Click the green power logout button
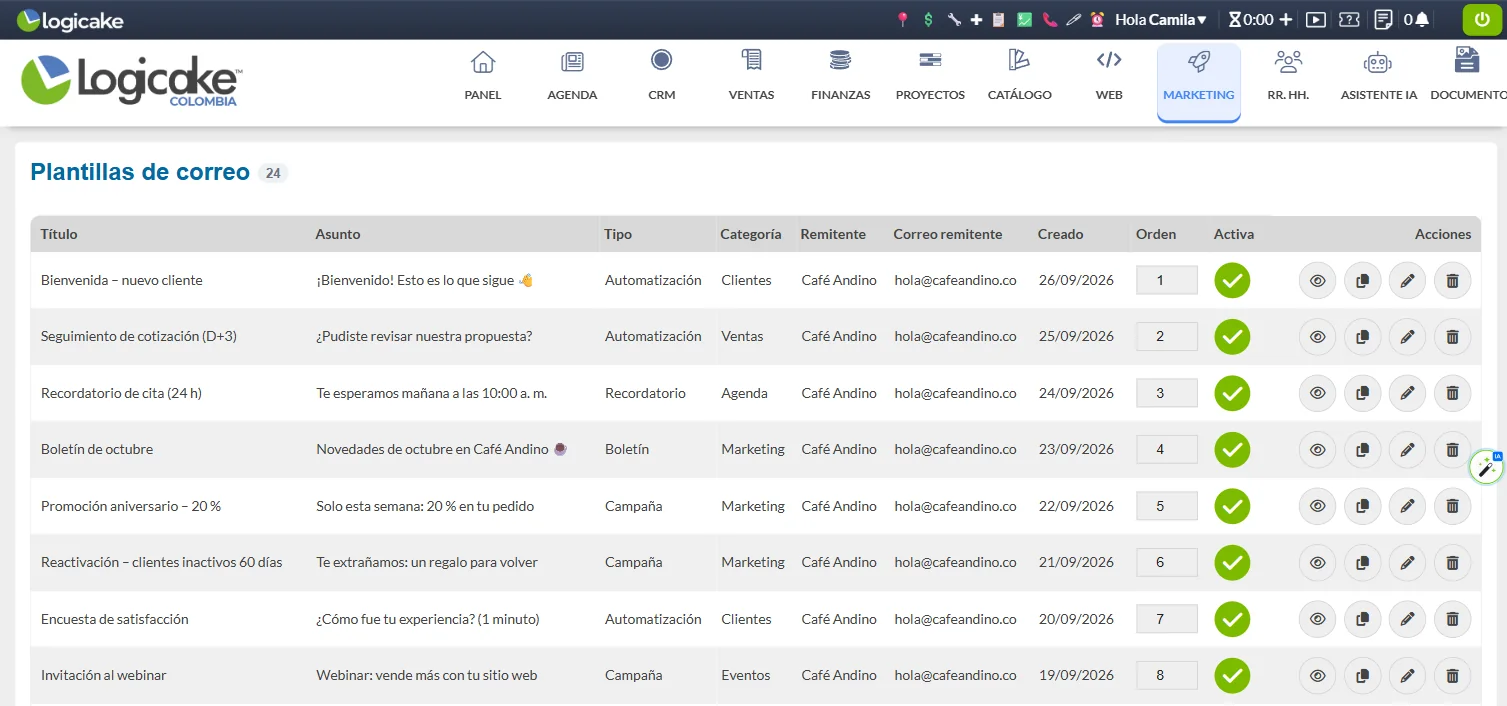Viewport: 1507px width, 706px height. [1482, 20]
